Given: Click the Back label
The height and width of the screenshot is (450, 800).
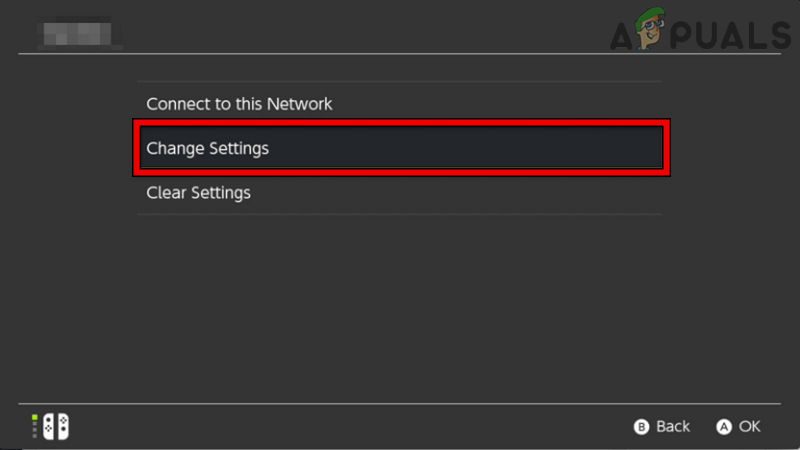Looking at the screenshot, I should [x=673, y=427].
